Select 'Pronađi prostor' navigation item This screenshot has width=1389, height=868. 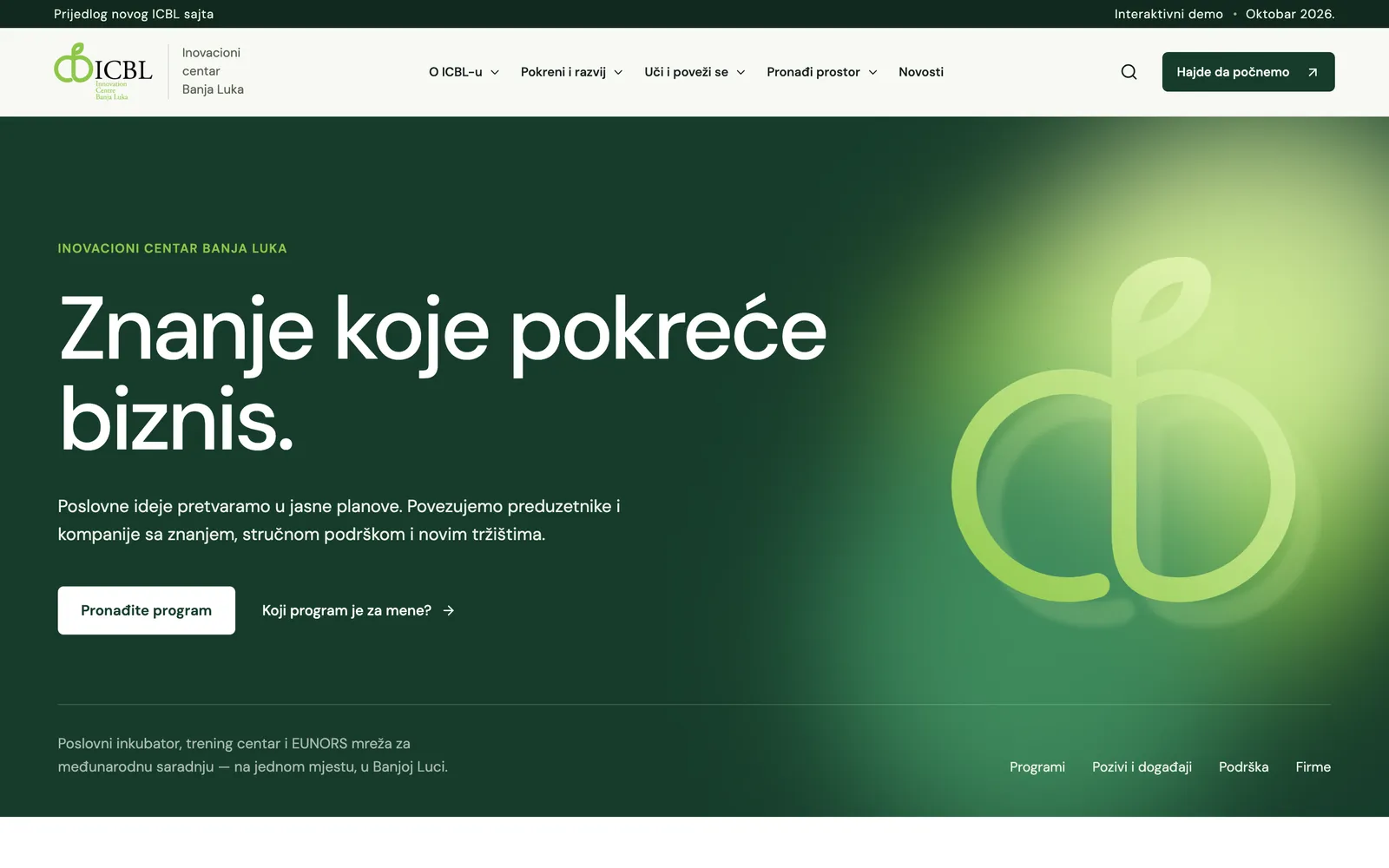tap(813, 72)
